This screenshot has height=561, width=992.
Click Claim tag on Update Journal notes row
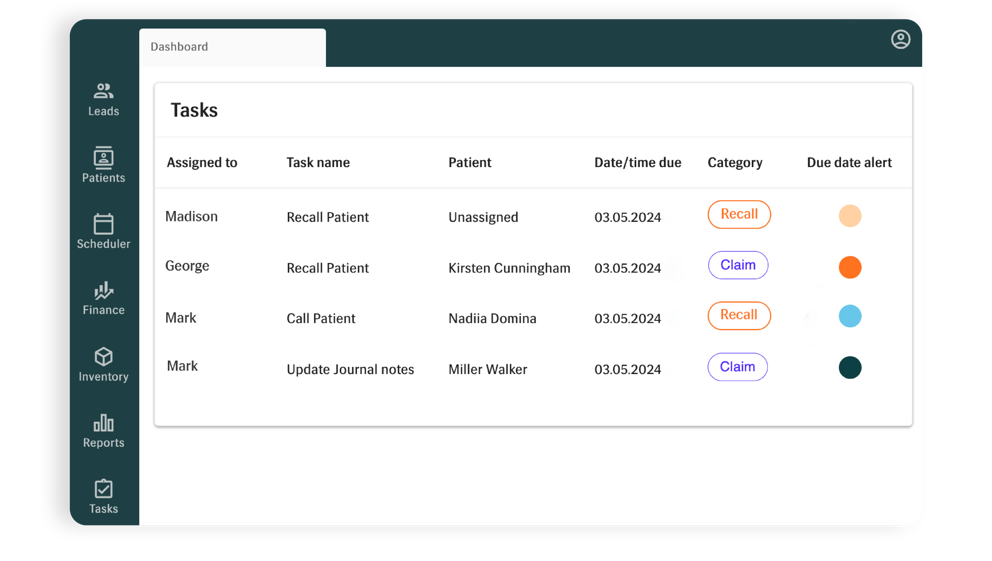pos(738,367)
